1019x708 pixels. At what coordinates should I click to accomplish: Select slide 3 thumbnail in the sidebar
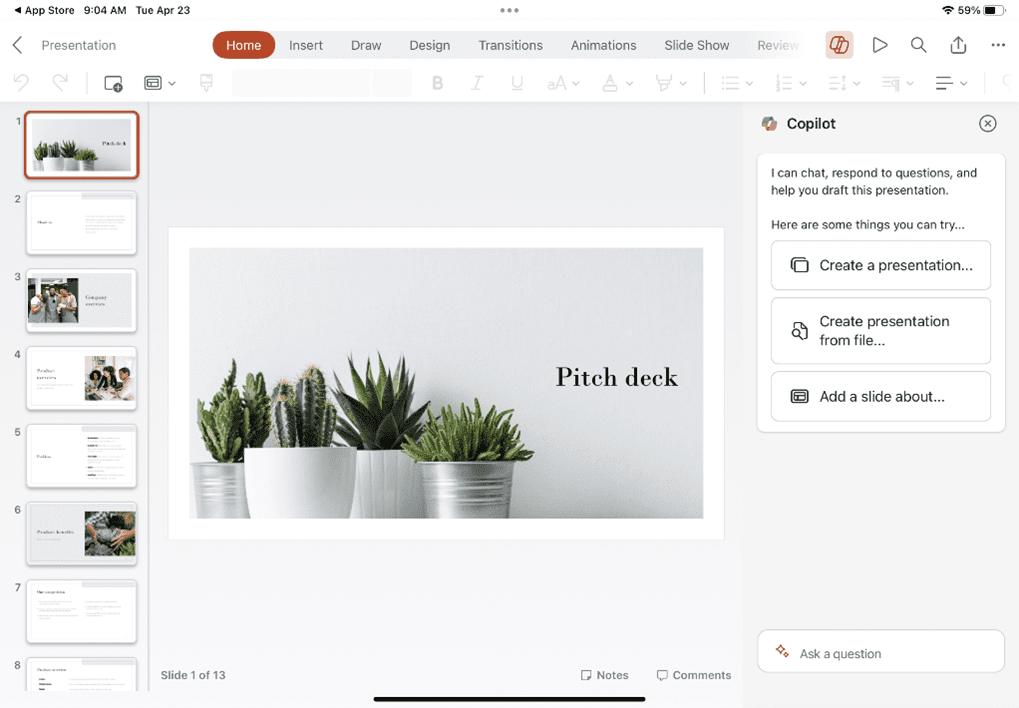tap(81, 300)
